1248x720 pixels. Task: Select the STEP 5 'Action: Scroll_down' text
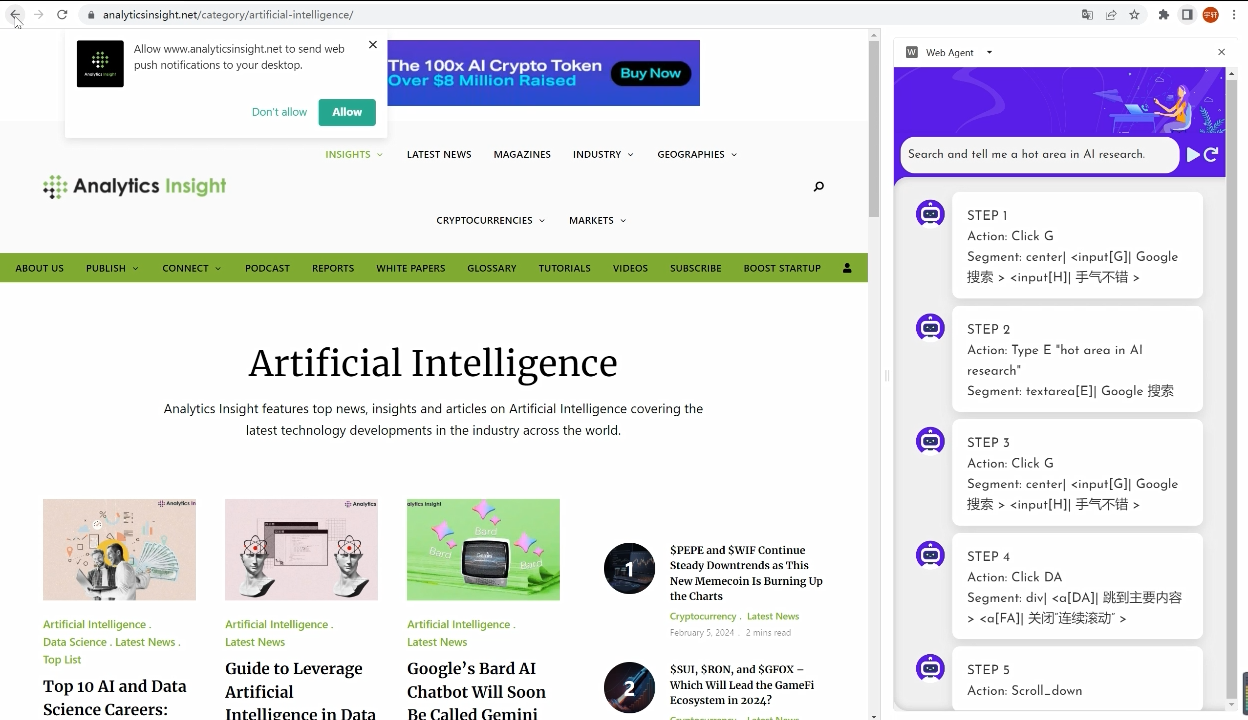click(1025, 691)
